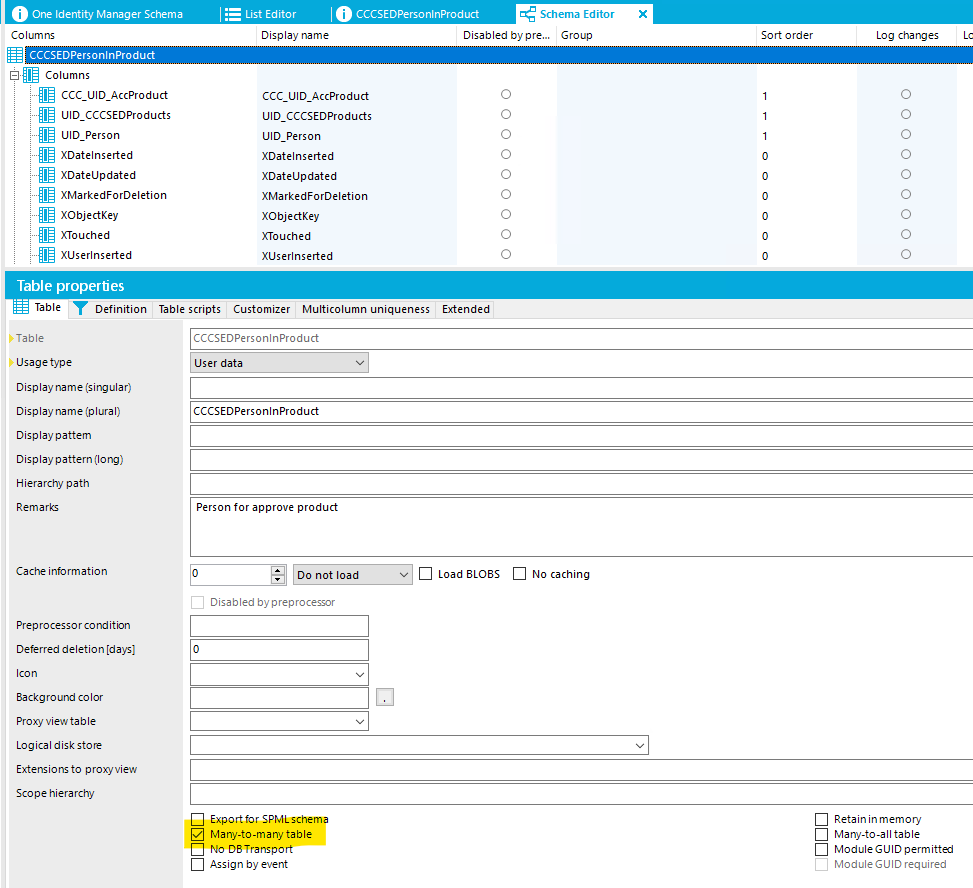This screenshot has width=973, height=888.
Task: Click the table icon for CCCSEDPersonInProduct root row
Action: 16,55
